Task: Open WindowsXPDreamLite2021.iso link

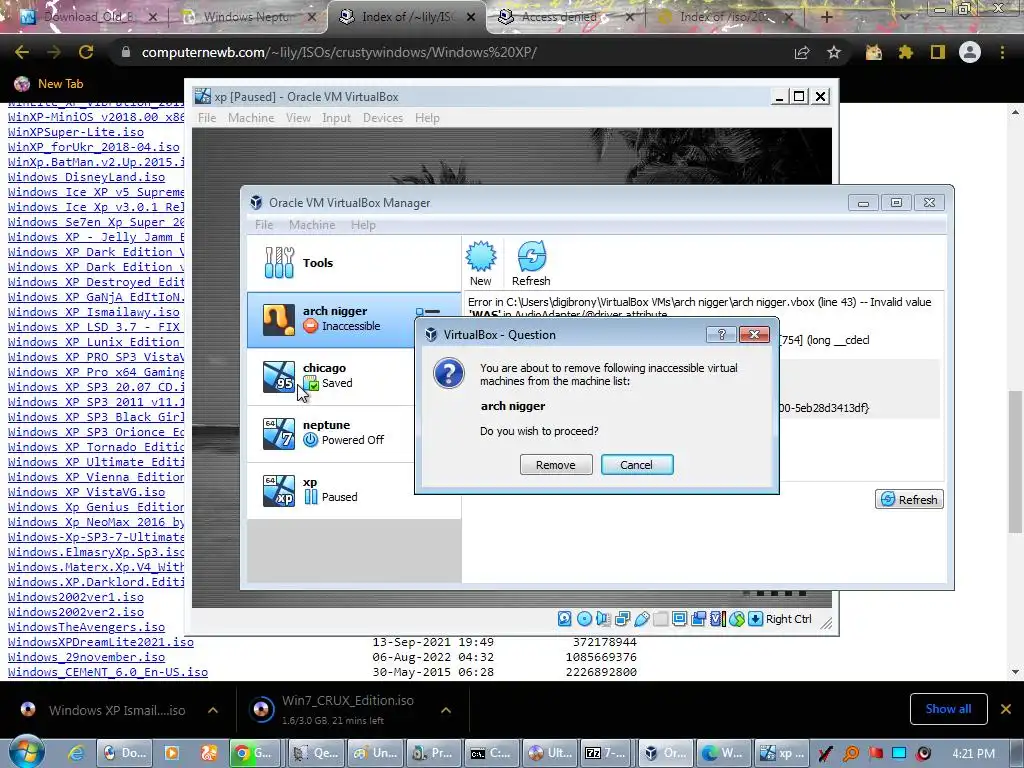Action: (x=101, y=642)
